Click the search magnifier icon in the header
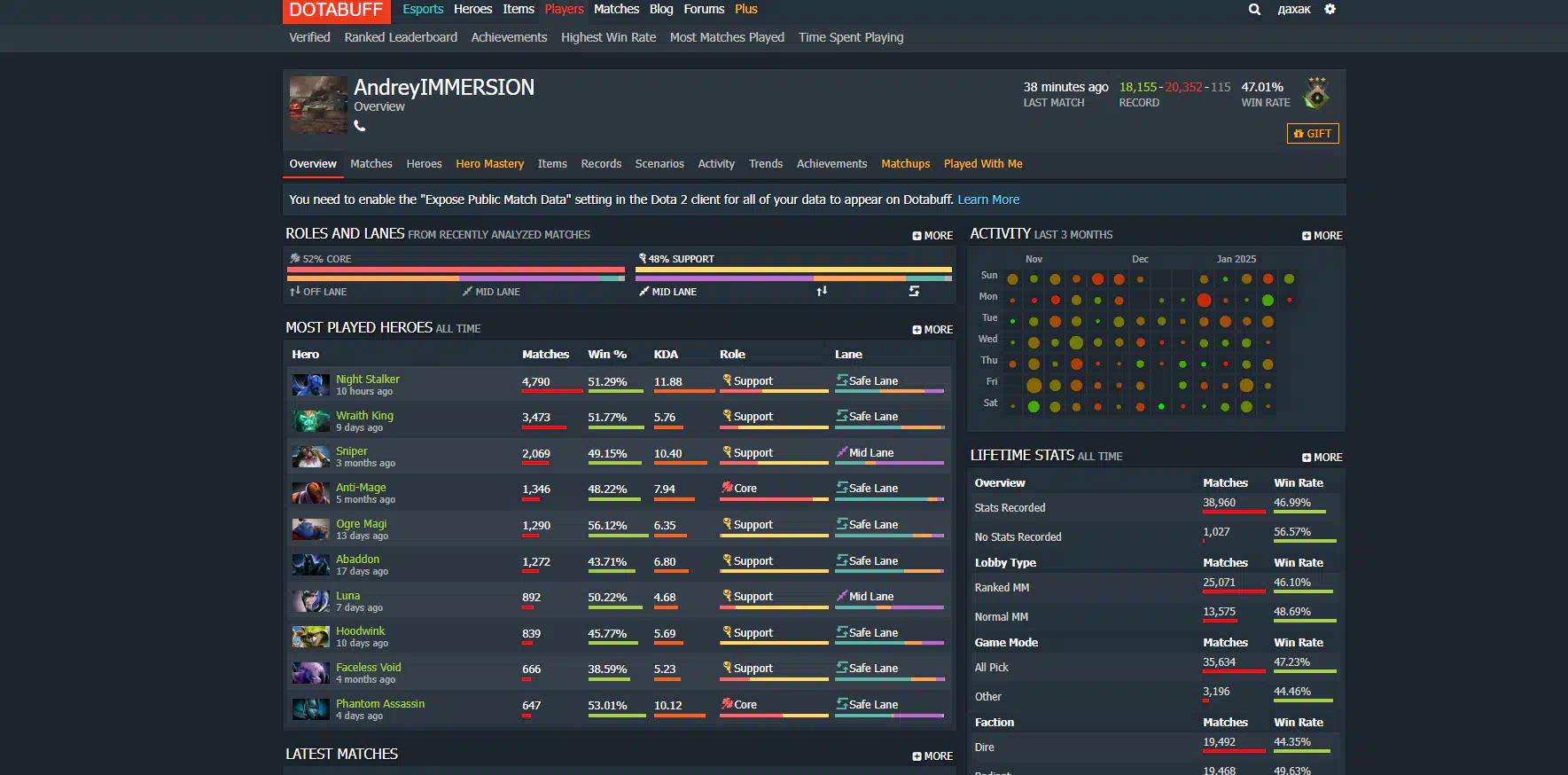This screenshot has height=775, width=1568. pos(1254,10)
